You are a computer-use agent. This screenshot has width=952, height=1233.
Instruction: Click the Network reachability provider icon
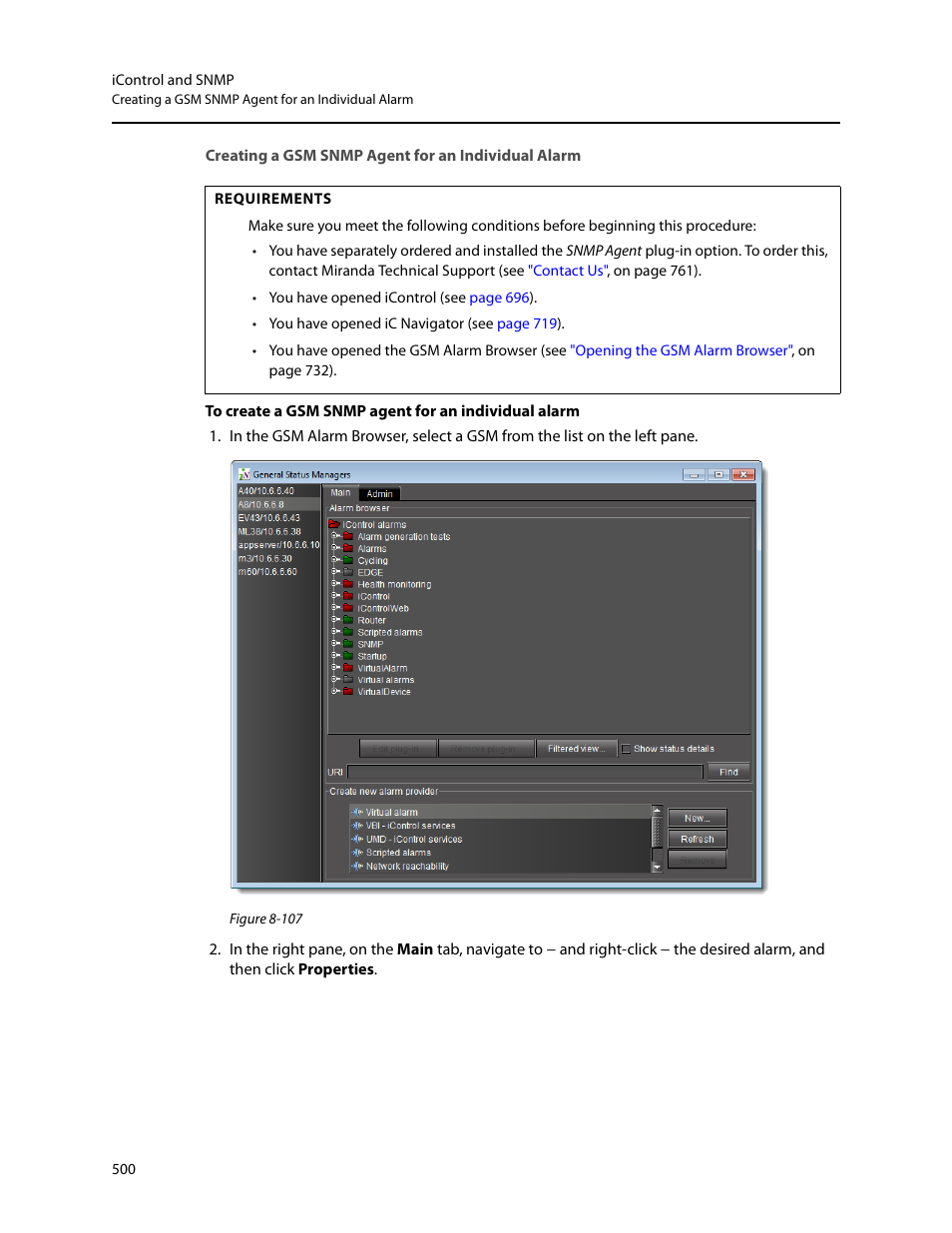pyautogui.click(x=357, y=867)
